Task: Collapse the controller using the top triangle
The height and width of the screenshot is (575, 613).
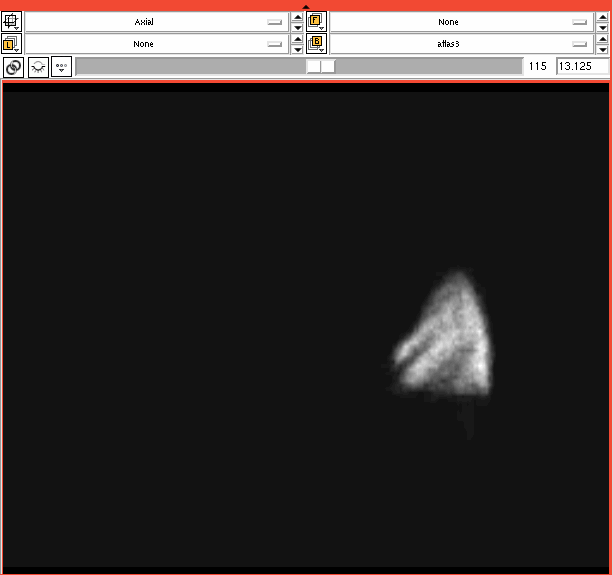Action: pyautogui.click(x=306, y=7)
